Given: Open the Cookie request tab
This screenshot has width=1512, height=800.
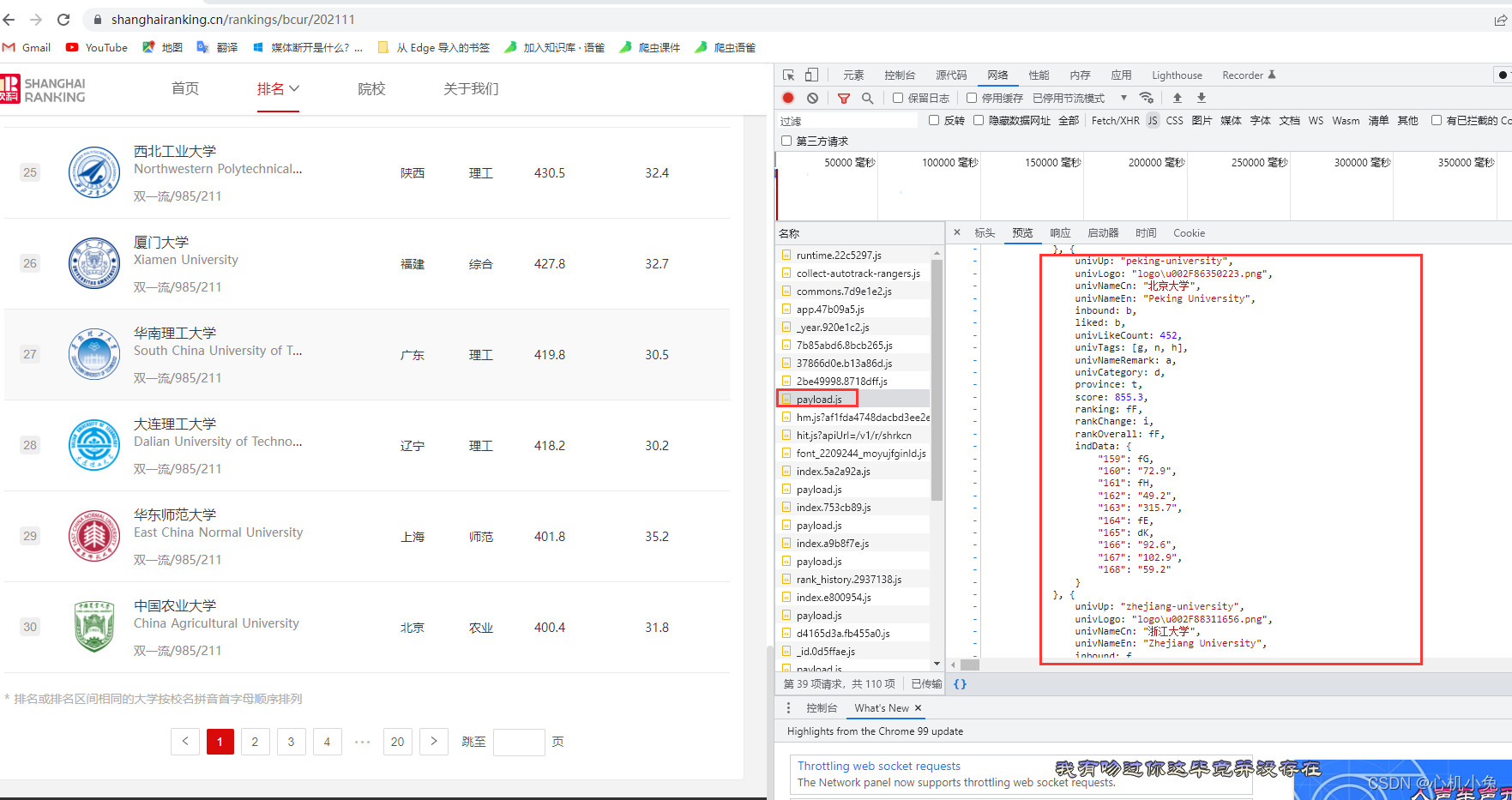Looking at the screenshot, I should pyautogui.click(x=1189, y=232).
